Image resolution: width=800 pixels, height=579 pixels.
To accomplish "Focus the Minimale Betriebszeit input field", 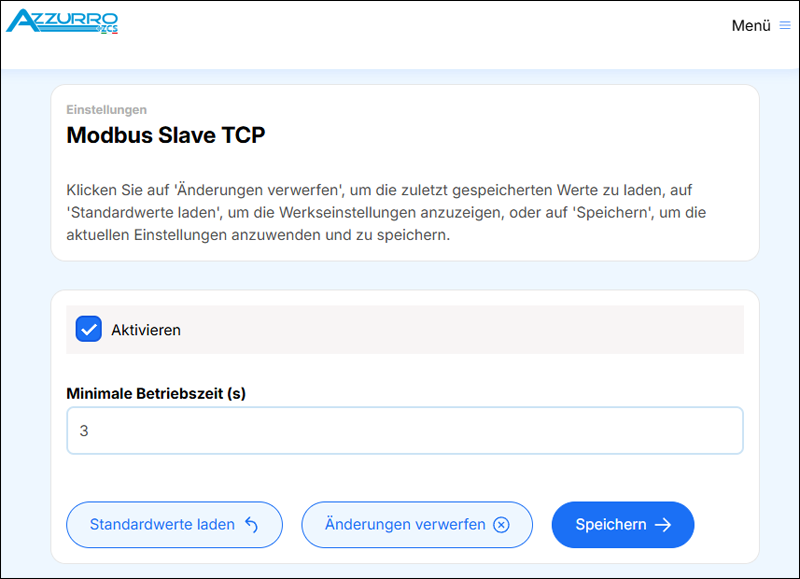I will 404,431.
